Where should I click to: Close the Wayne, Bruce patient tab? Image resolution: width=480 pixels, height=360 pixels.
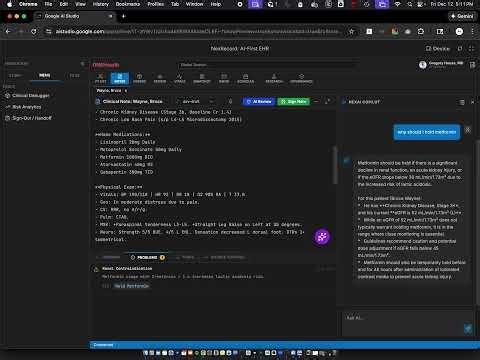(126, 91)
